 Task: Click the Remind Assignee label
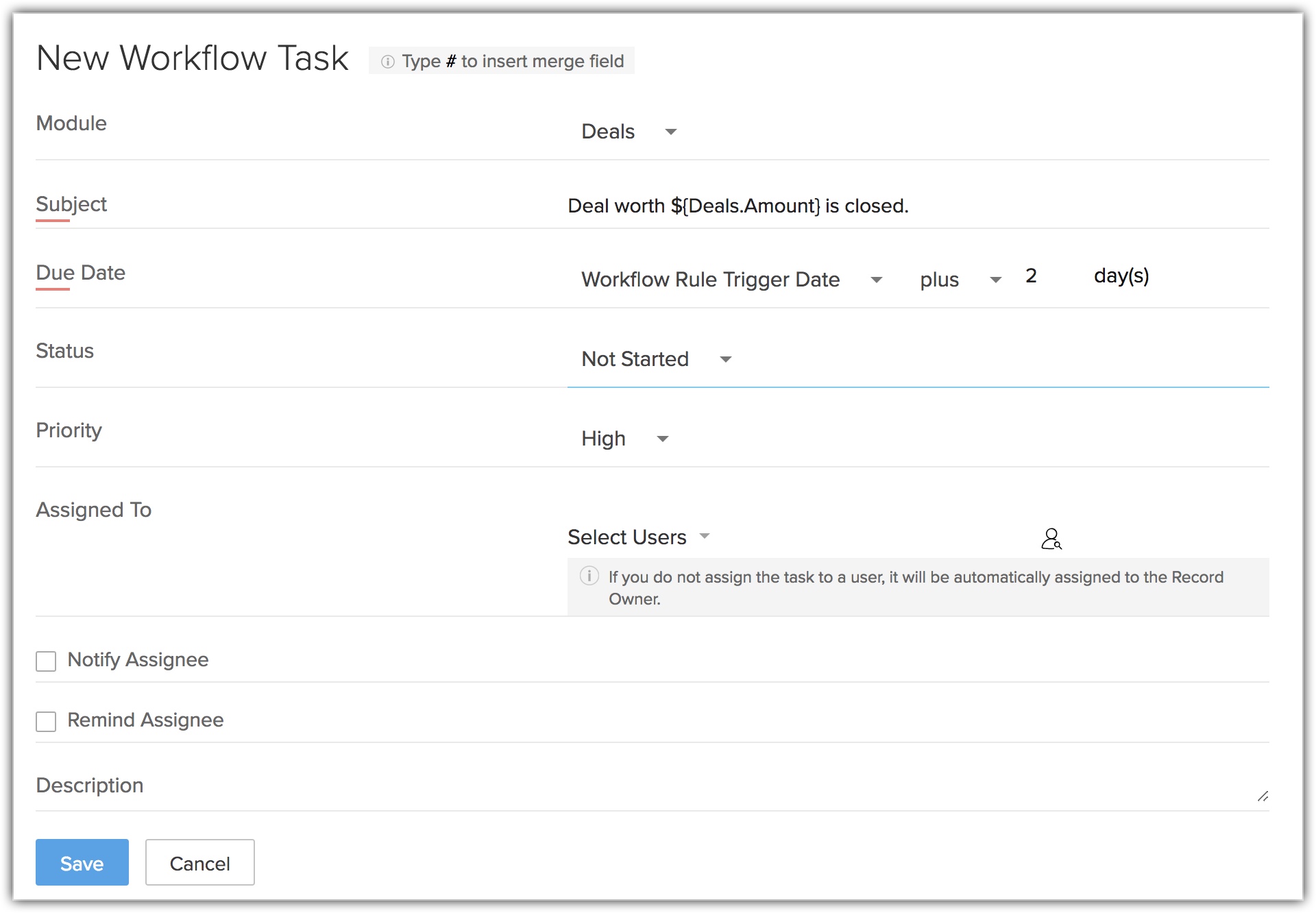coord(145,720)
